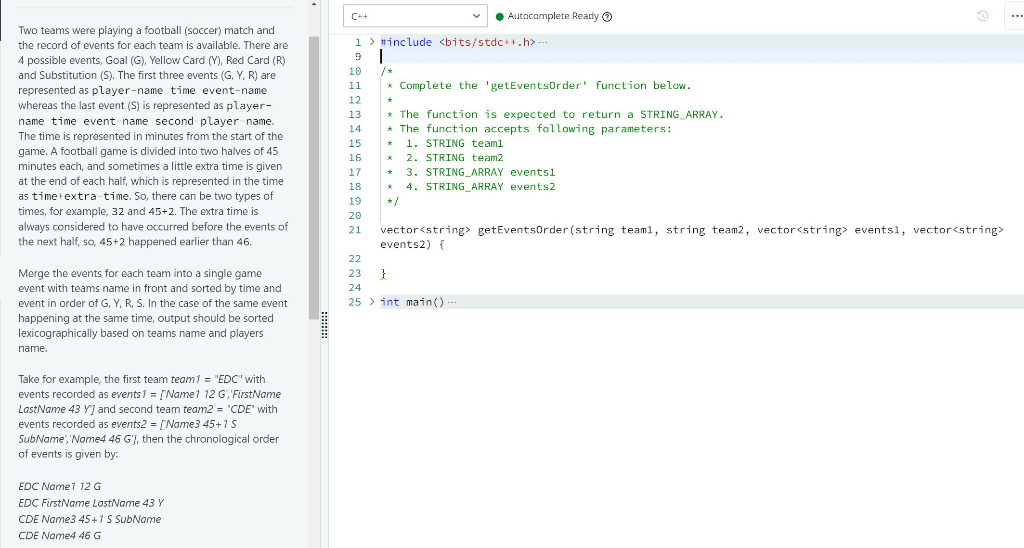Open the more options ellipsis menu
1024x548 pixels.
[x=1016, y=16]
